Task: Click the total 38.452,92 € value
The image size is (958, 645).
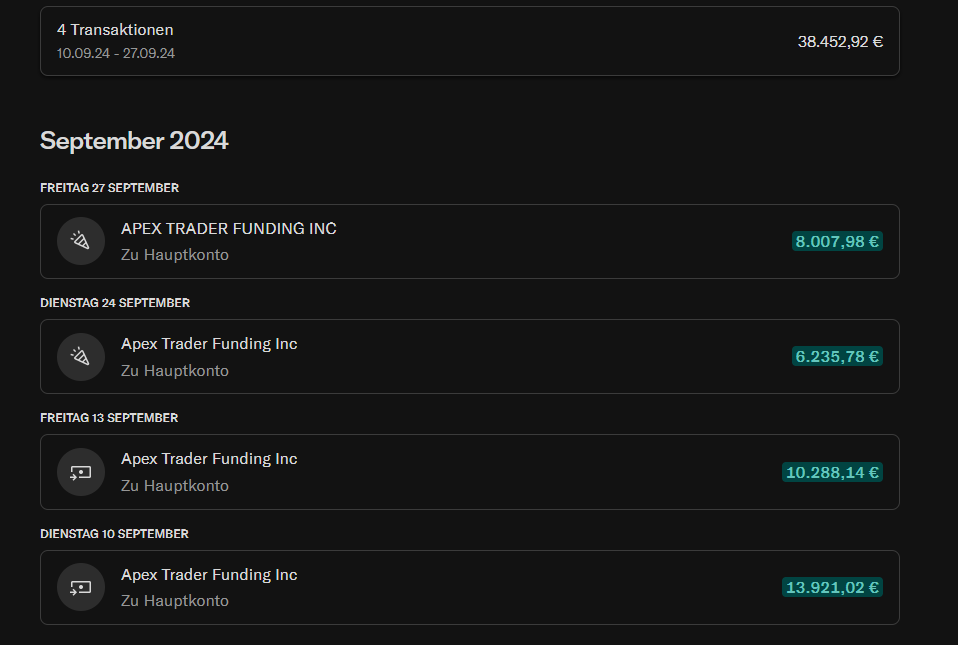Action: coord(840,42)
